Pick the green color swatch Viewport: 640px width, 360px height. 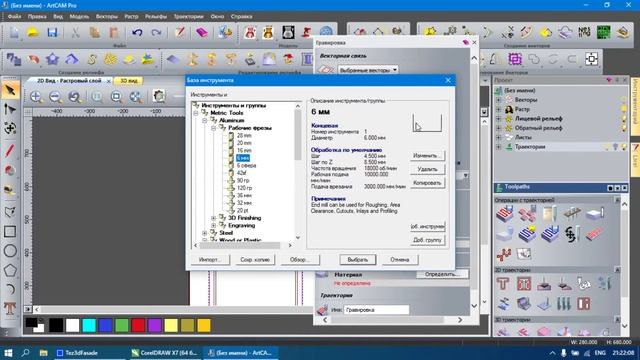[122, 325]
